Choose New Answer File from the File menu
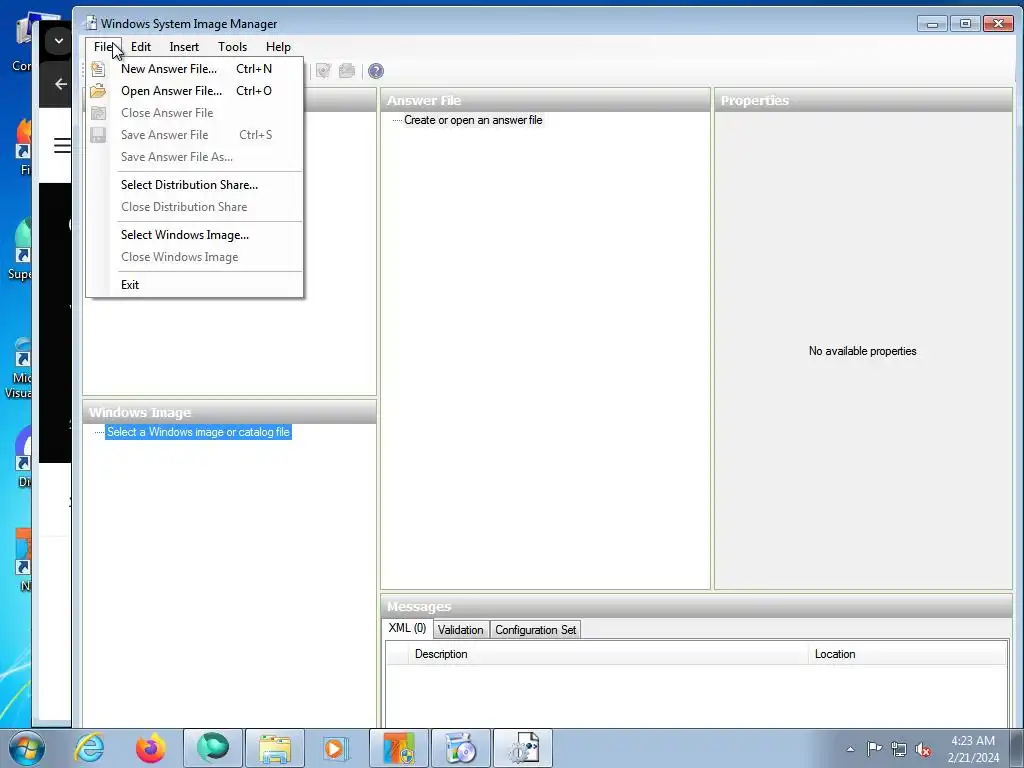The height and width of the screenshot is (768, 1024). [x=195, y=69]
